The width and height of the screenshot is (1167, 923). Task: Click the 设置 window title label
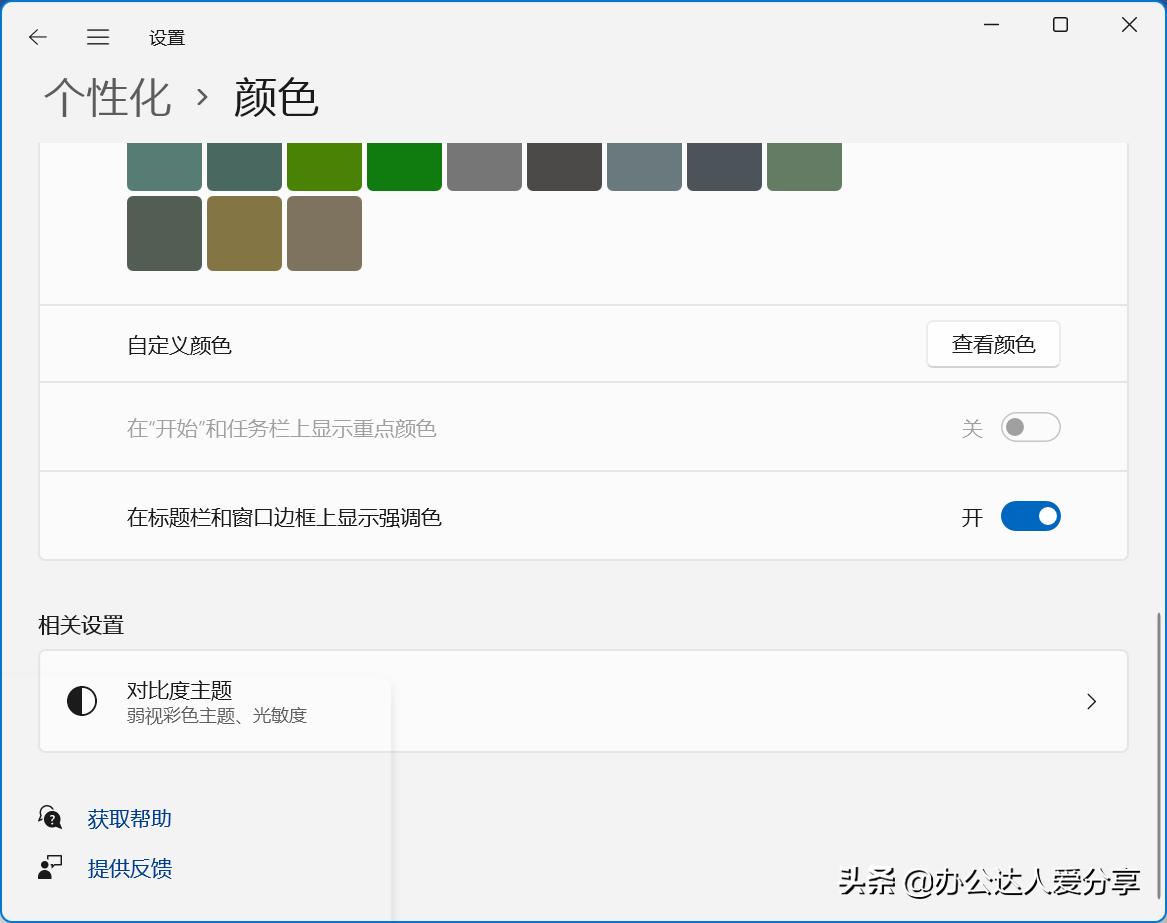(x=166, y=37)
